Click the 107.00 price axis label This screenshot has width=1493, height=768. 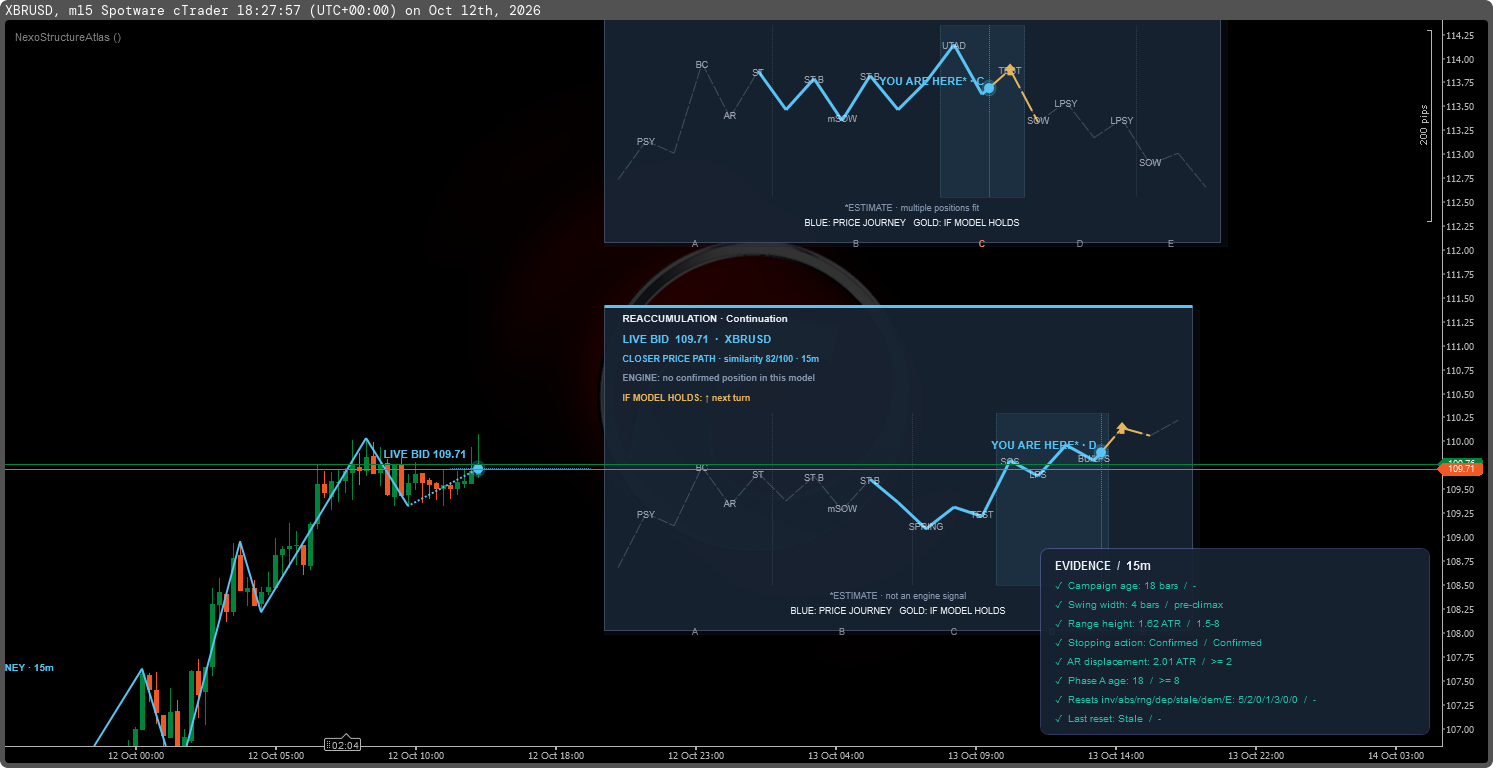[1461, 730]
